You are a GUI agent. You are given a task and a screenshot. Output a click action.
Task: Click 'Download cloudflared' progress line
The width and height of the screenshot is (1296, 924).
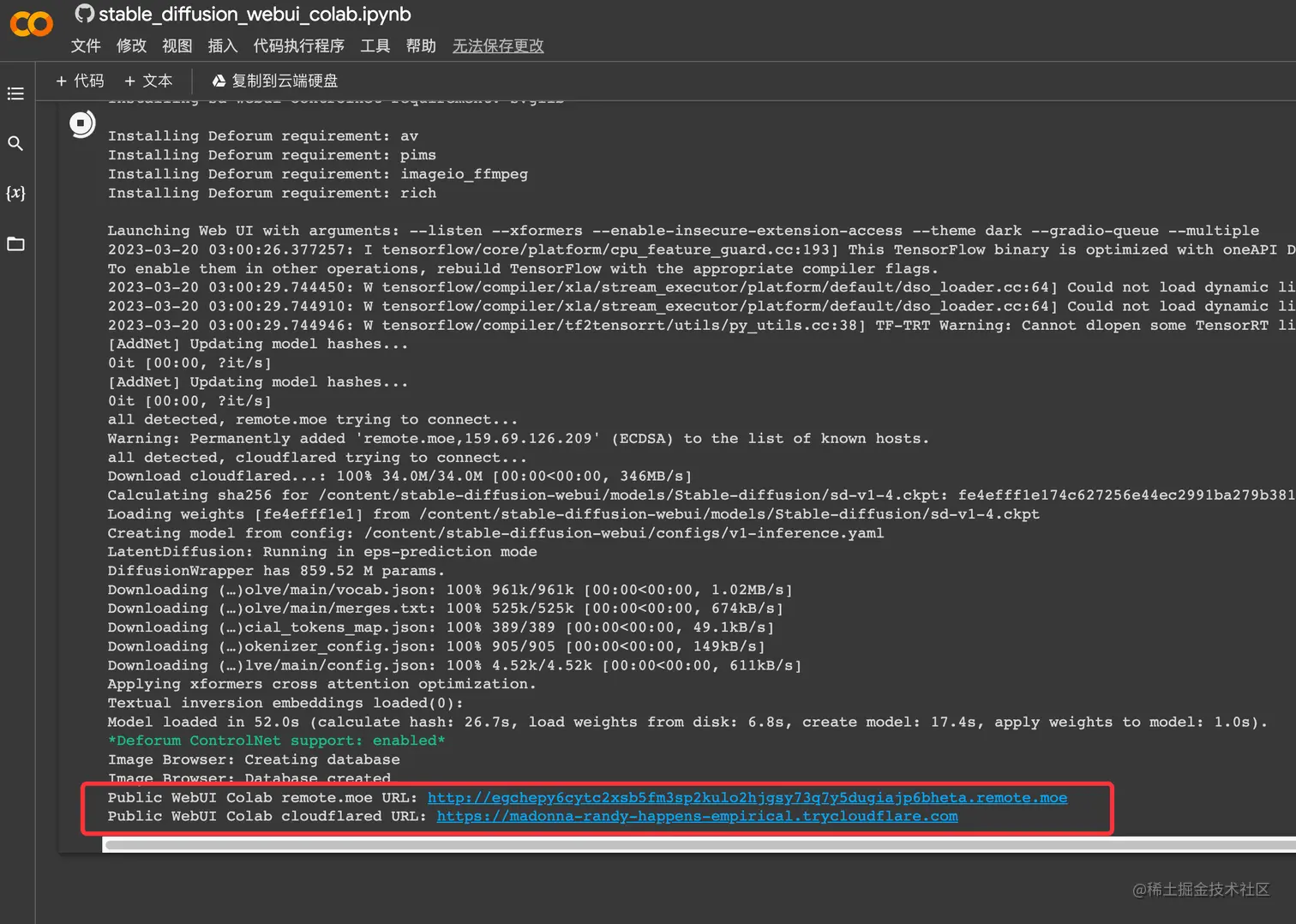click(399, 476)
